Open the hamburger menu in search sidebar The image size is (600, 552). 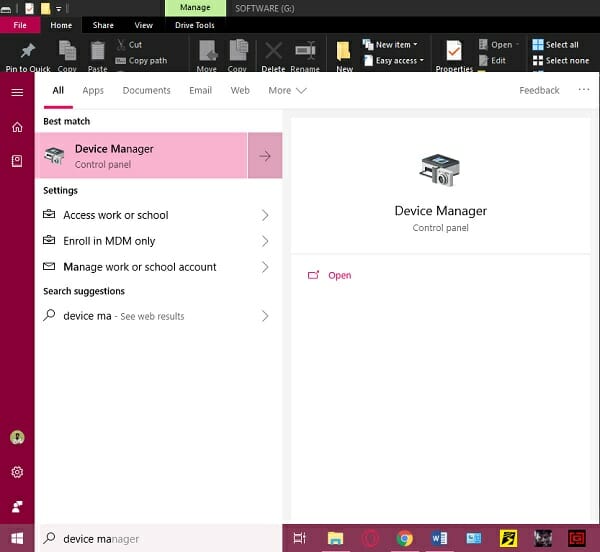[17, 92]
